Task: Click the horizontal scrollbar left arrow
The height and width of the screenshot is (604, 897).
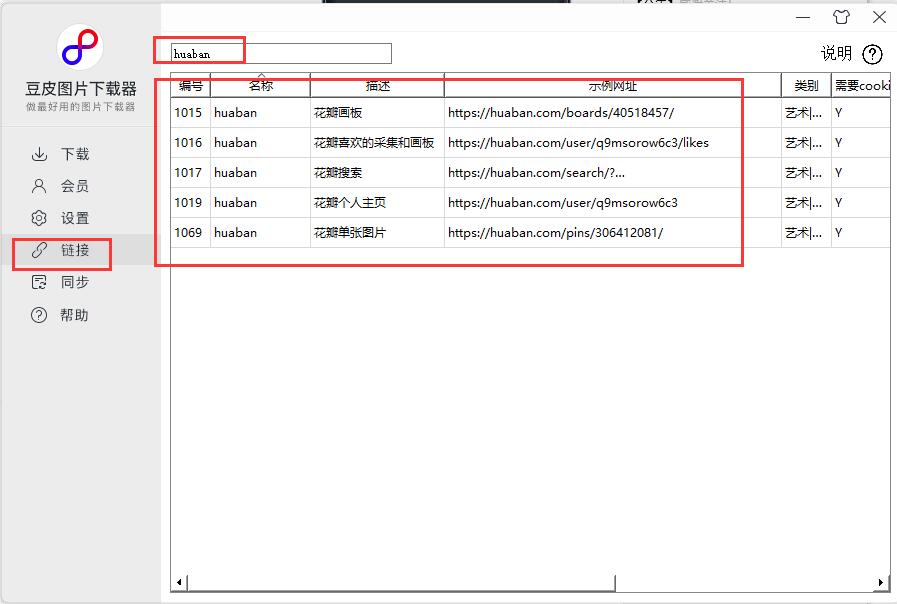Action: pyautogui.click(x=179, y=582)
